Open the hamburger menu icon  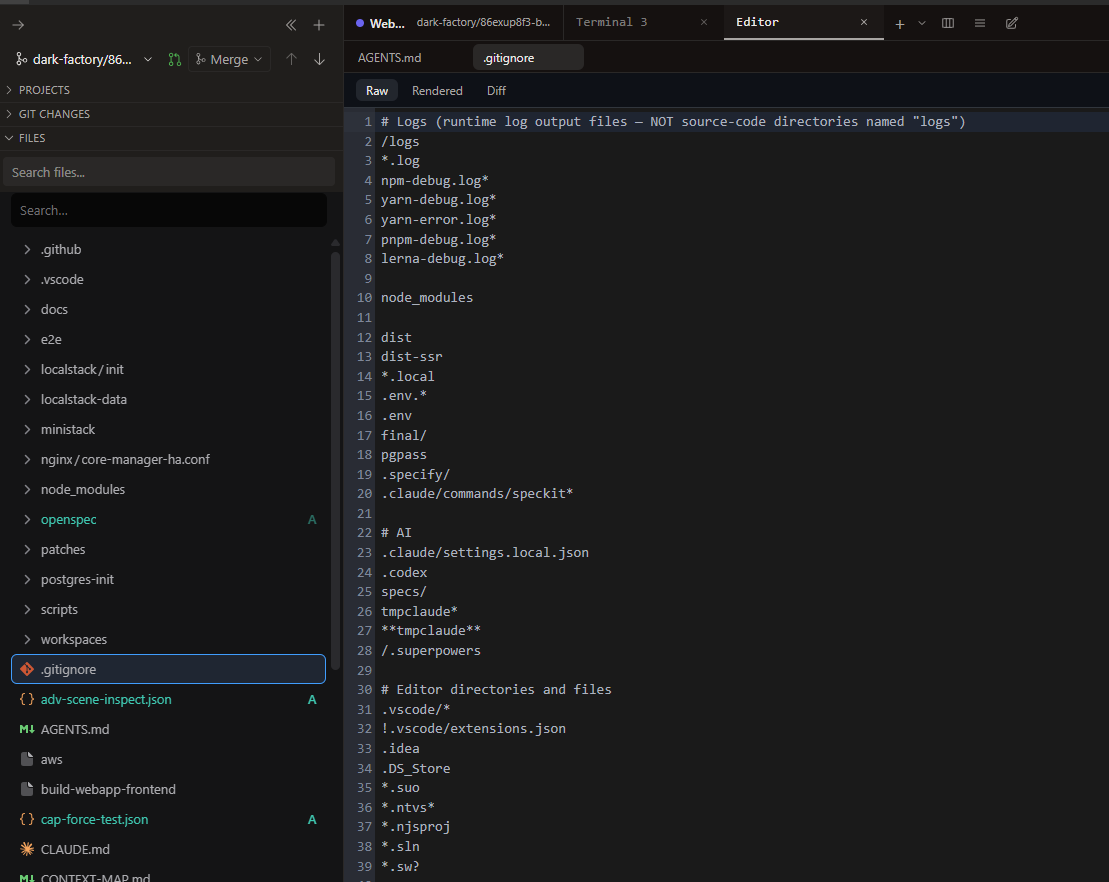980,23
